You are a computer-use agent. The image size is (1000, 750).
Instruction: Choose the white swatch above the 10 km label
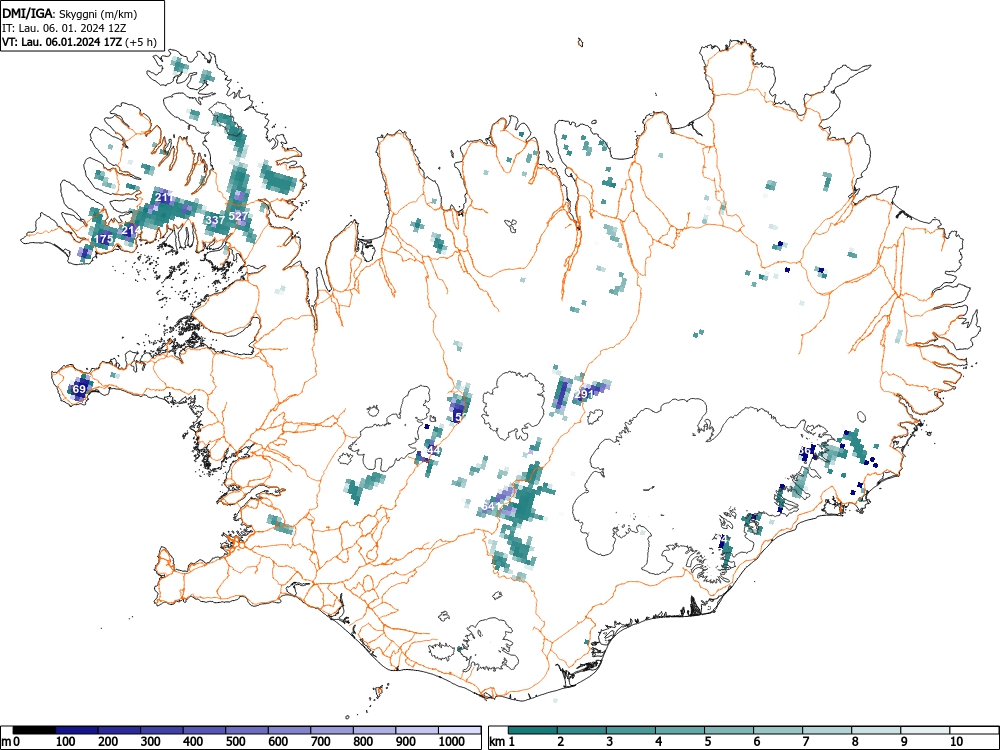click(974, 730)
